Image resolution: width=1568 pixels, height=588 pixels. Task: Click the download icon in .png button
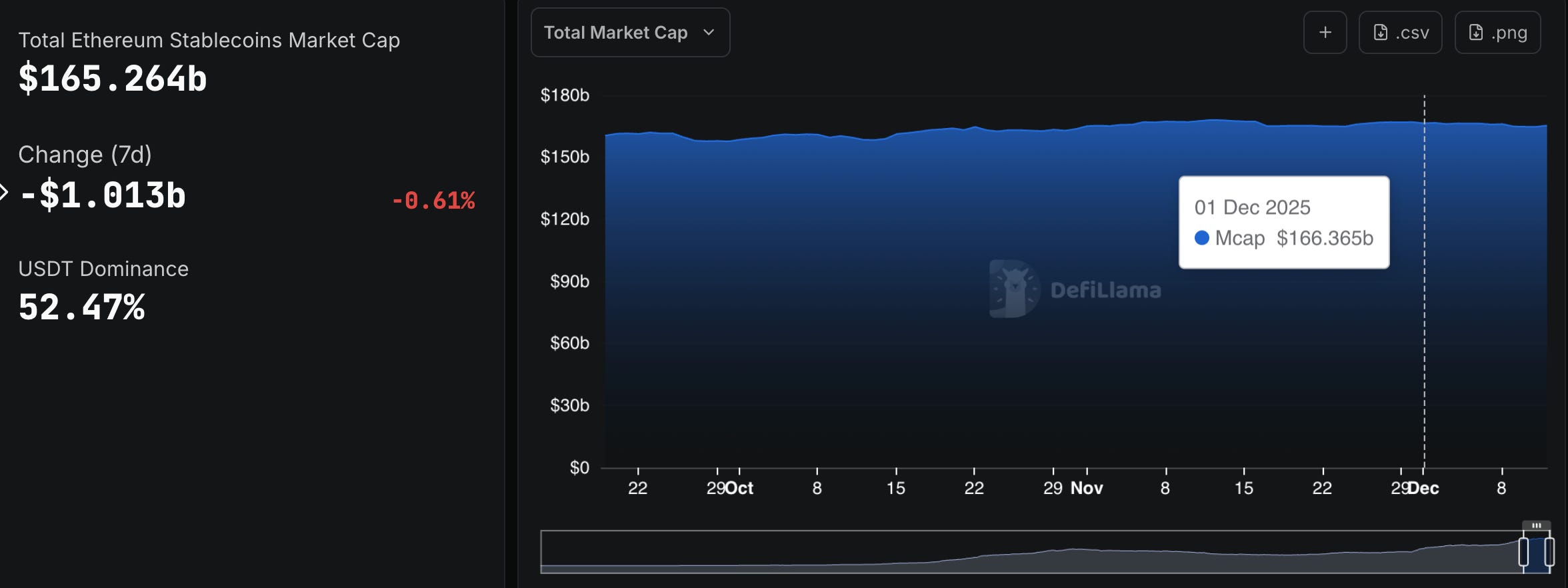(x=1476, y=33)
